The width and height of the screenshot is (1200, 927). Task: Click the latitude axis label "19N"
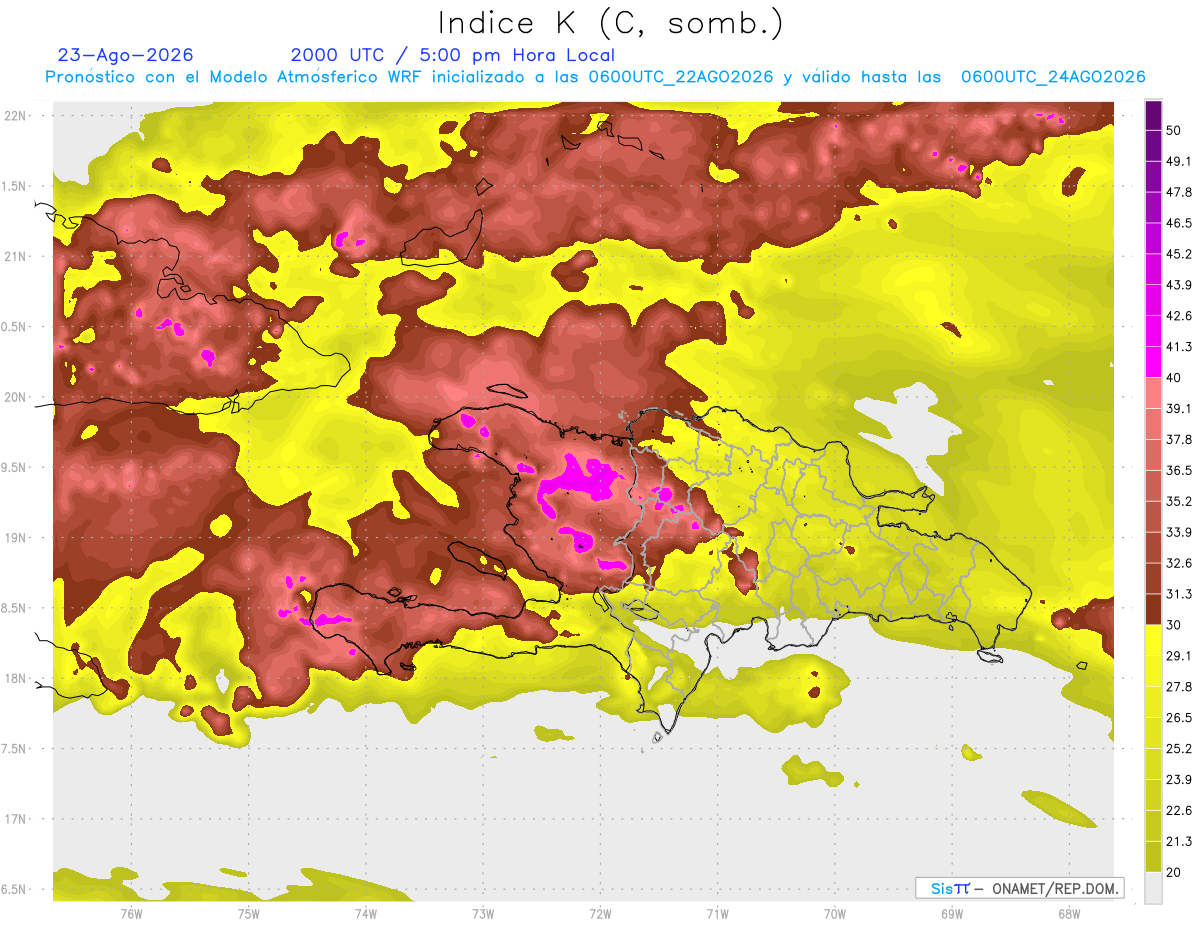tap(15, 538)
